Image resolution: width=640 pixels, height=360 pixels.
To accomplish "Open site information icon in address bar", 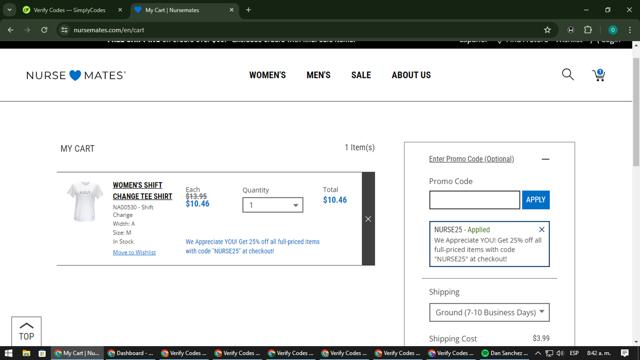I will pos(64,30).
